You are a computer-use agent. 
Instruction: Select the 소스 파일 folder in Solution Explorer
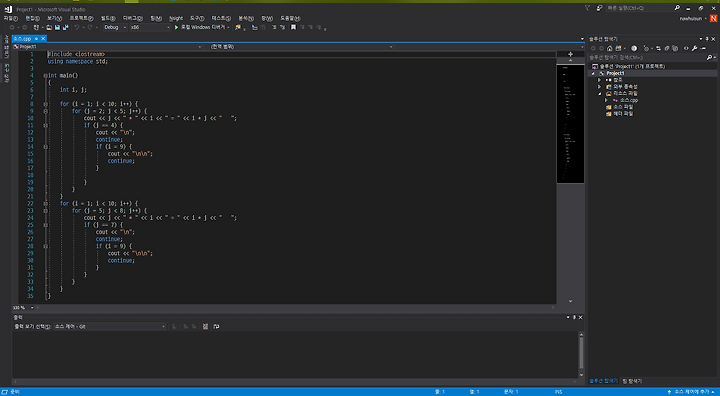point(623,107)
